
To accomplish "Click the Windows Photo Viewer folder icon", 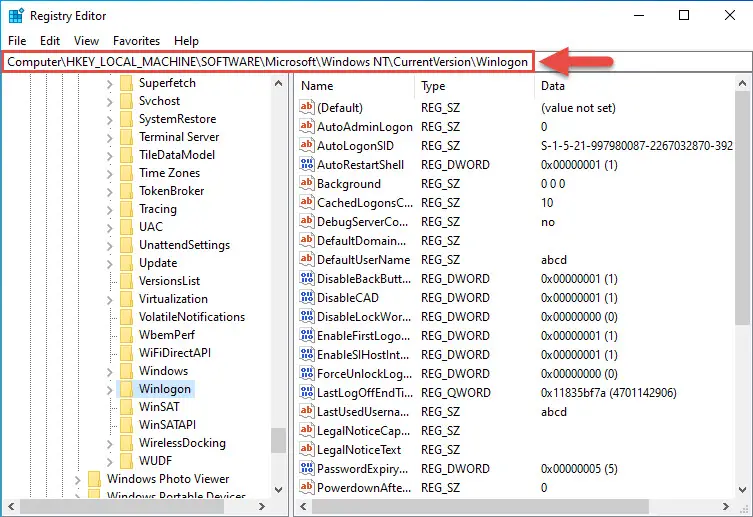I will click(x=95, y=479).
